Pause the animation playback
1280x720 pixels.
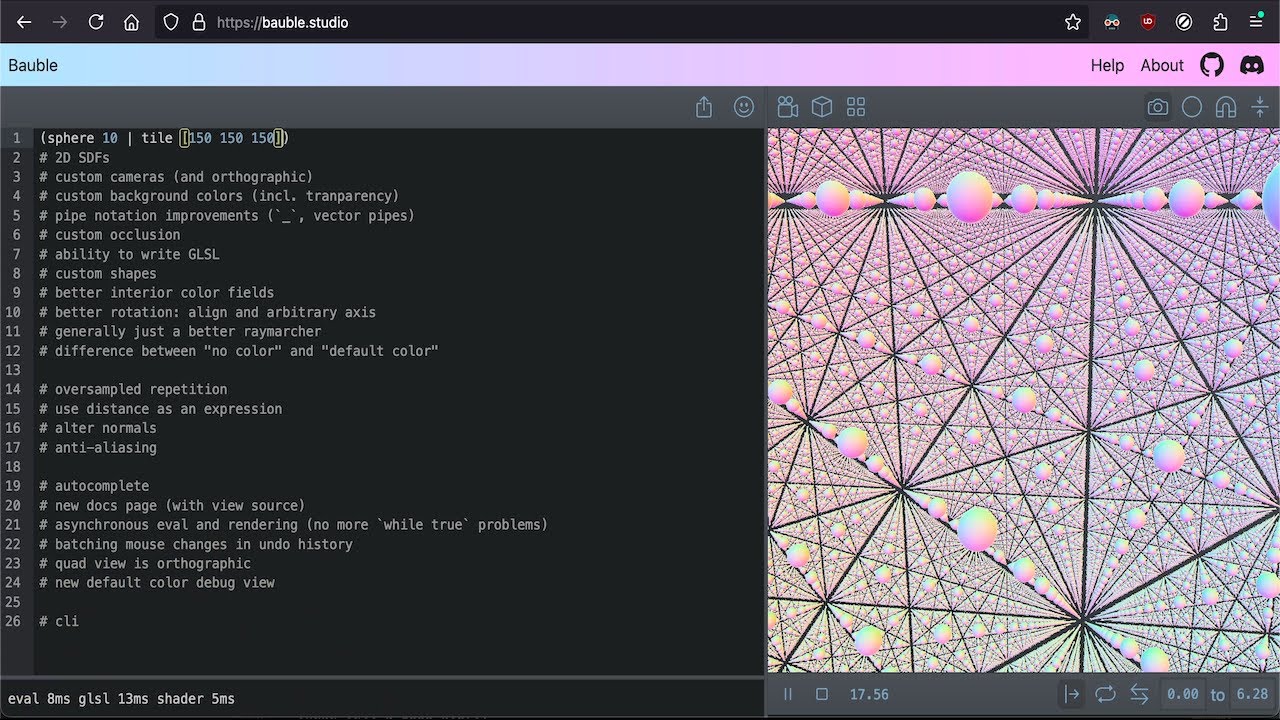point(788,694)
